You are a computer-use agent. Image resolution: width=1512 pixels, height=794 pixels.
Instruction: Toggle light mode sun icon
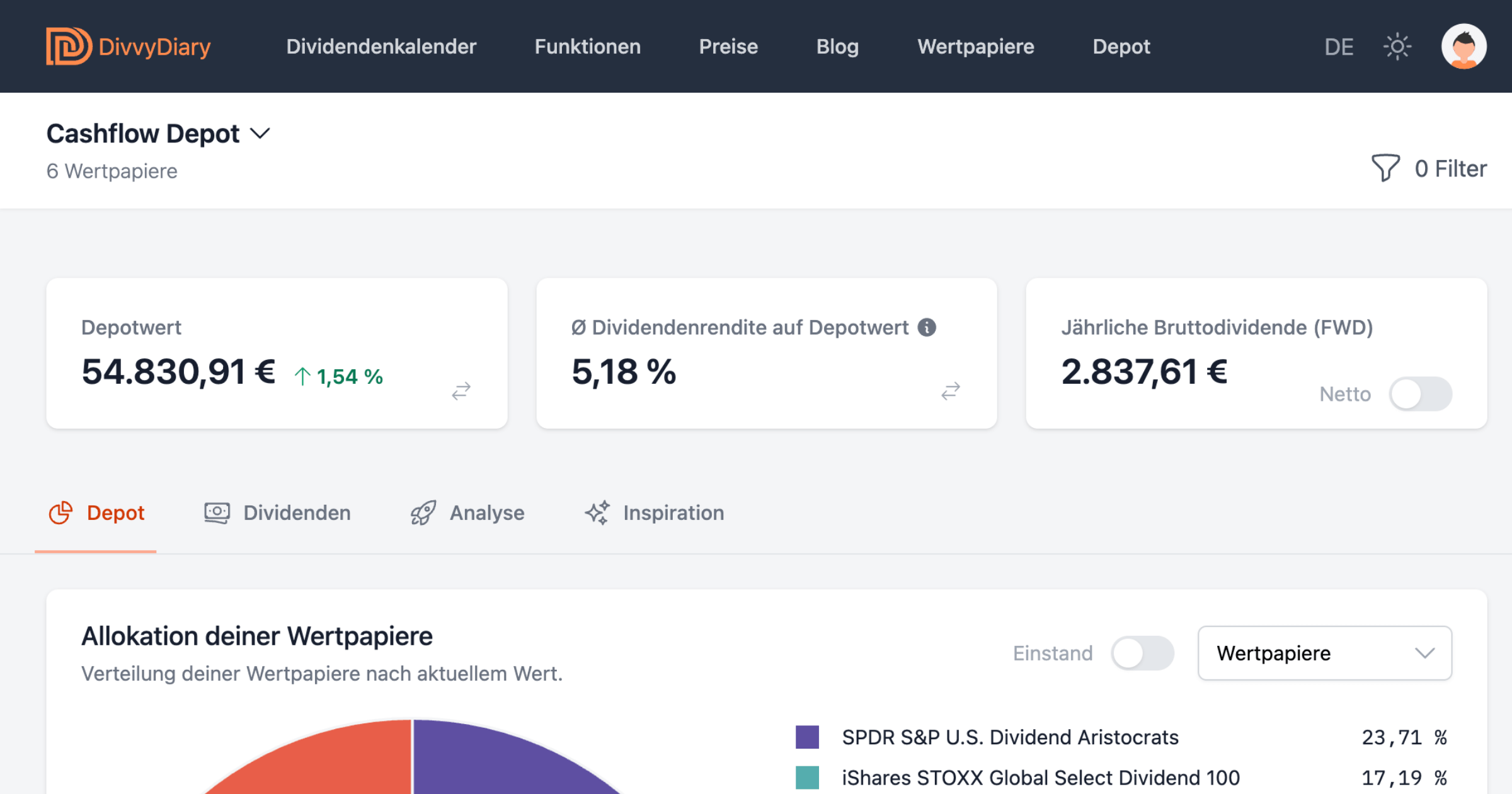coord(1397,47)
